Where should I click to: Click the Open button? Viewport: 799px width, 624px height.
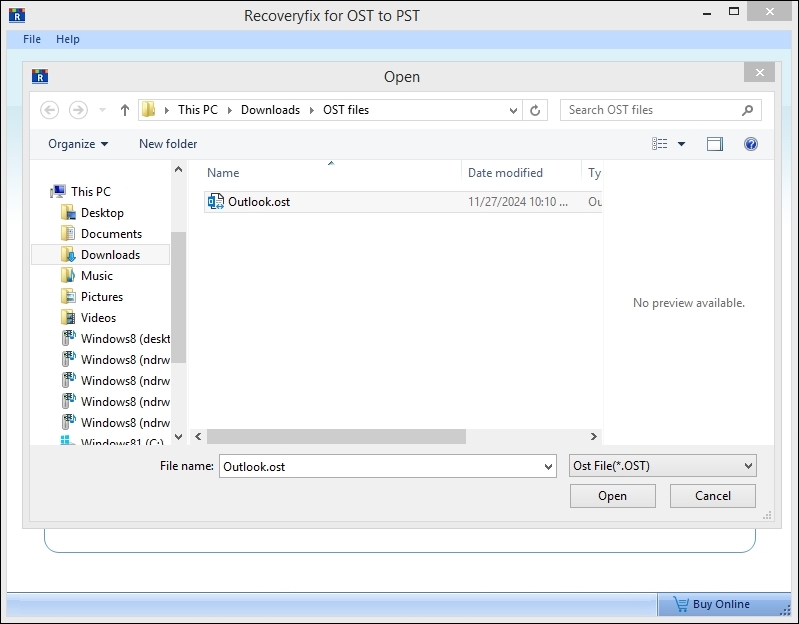point(612,496)
